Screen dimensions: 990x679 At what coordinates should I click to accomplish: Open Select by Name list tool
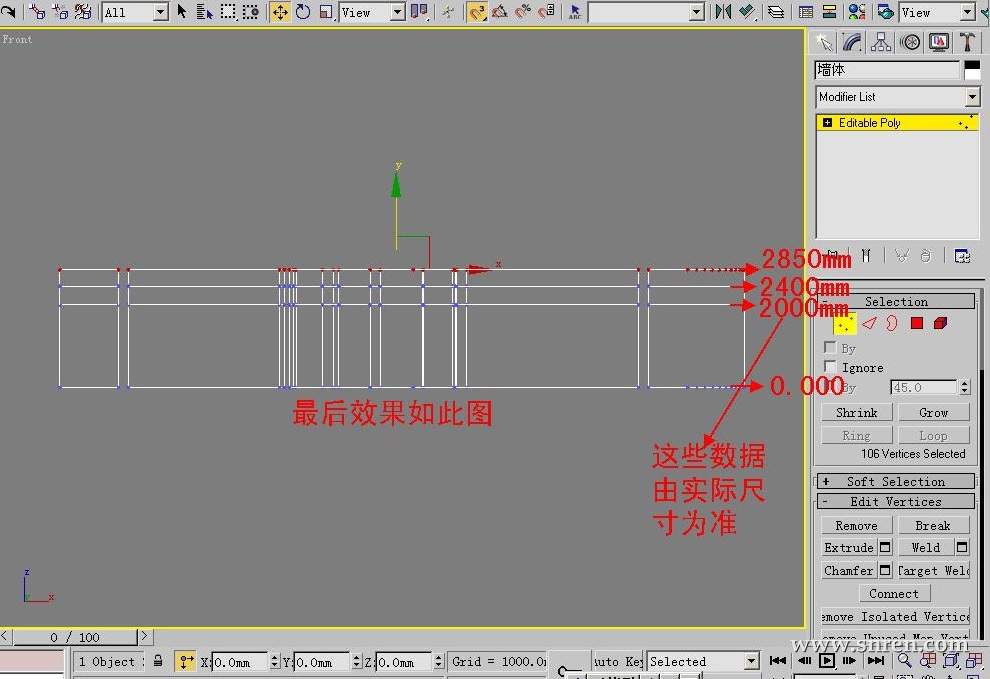tap(204, 11)
